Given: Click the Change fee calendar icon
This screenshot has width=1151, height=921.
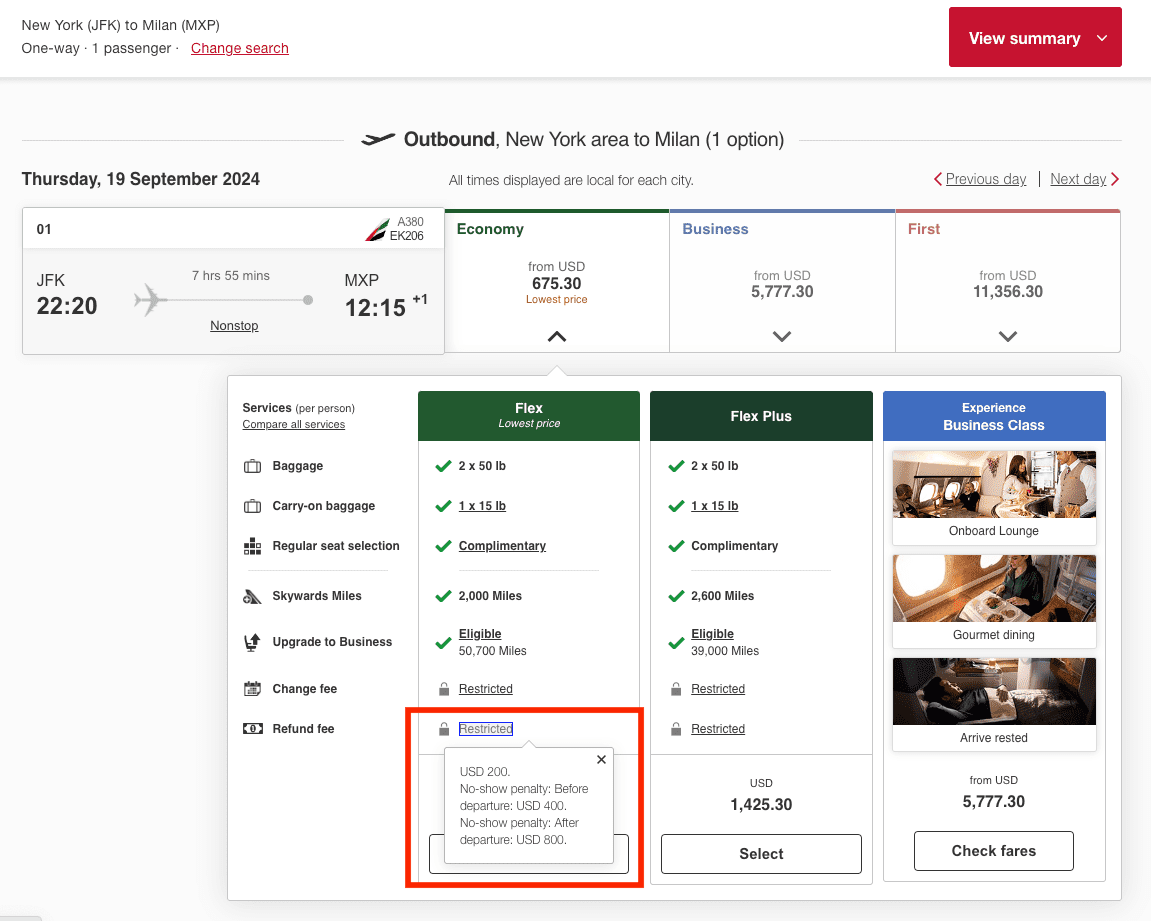Looking at the screenshot, I should pyautogui.click(x=252, y=689).
